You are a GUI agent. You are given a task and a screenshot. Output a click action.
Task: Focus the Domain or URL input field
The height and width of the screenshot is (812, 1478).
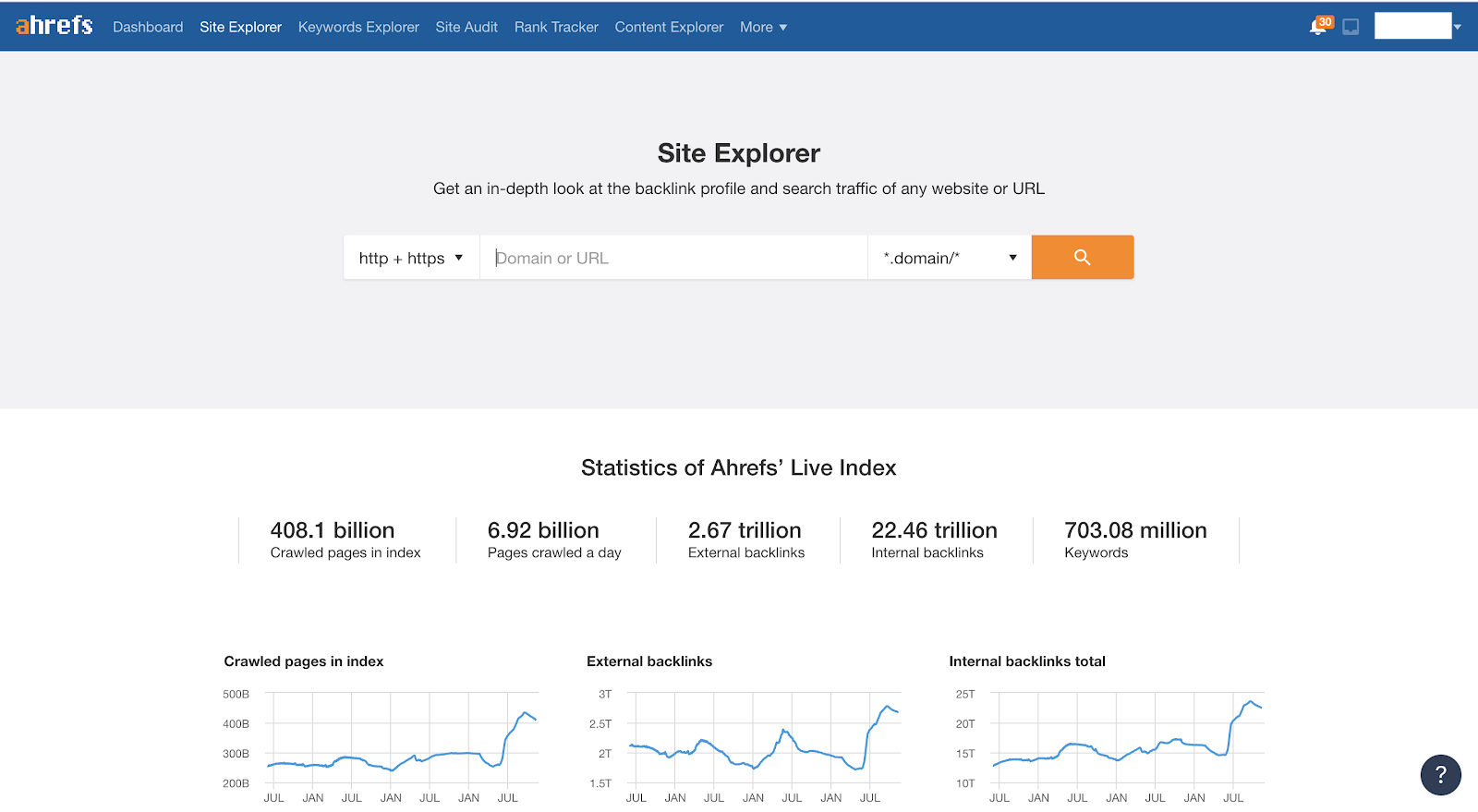coord(674,258)
